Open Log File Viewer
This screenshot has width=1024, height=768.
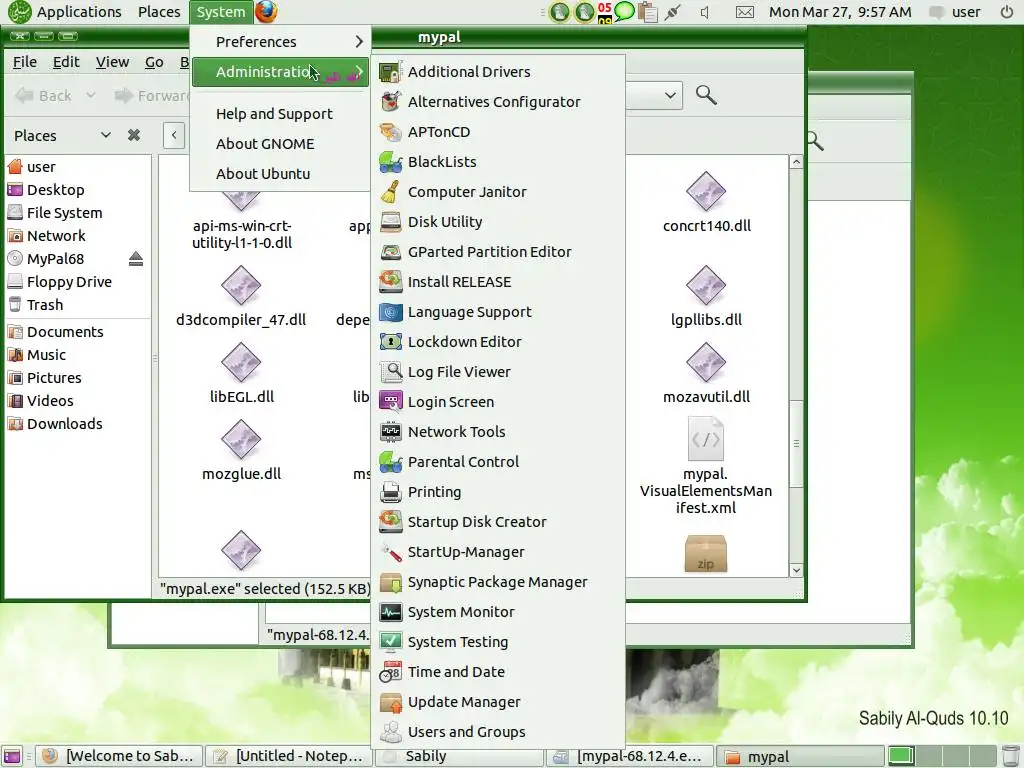pos(498,372)
